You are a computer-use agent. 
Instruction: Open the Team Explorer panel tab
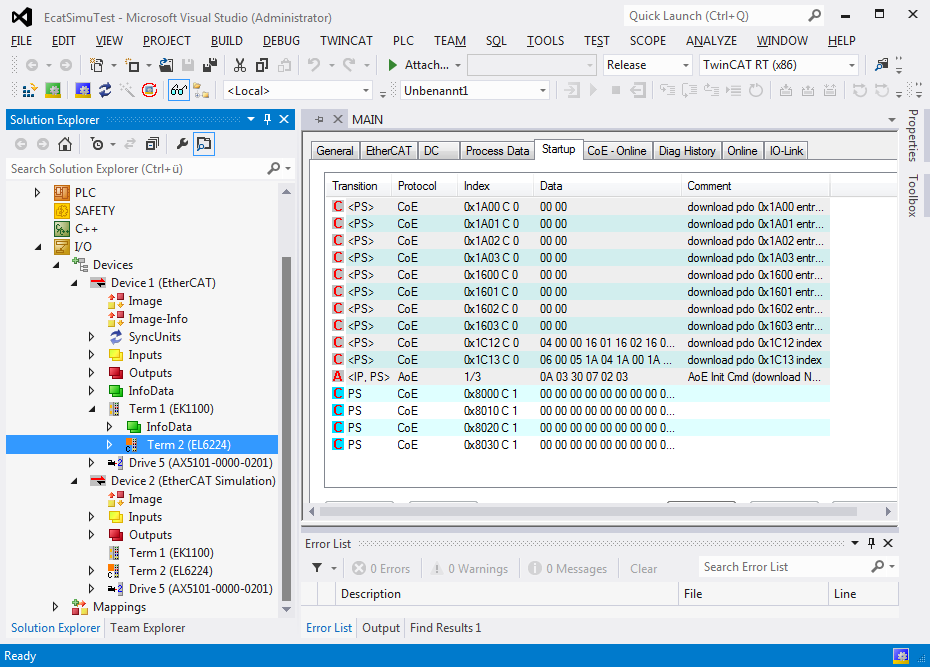[148, 628]
